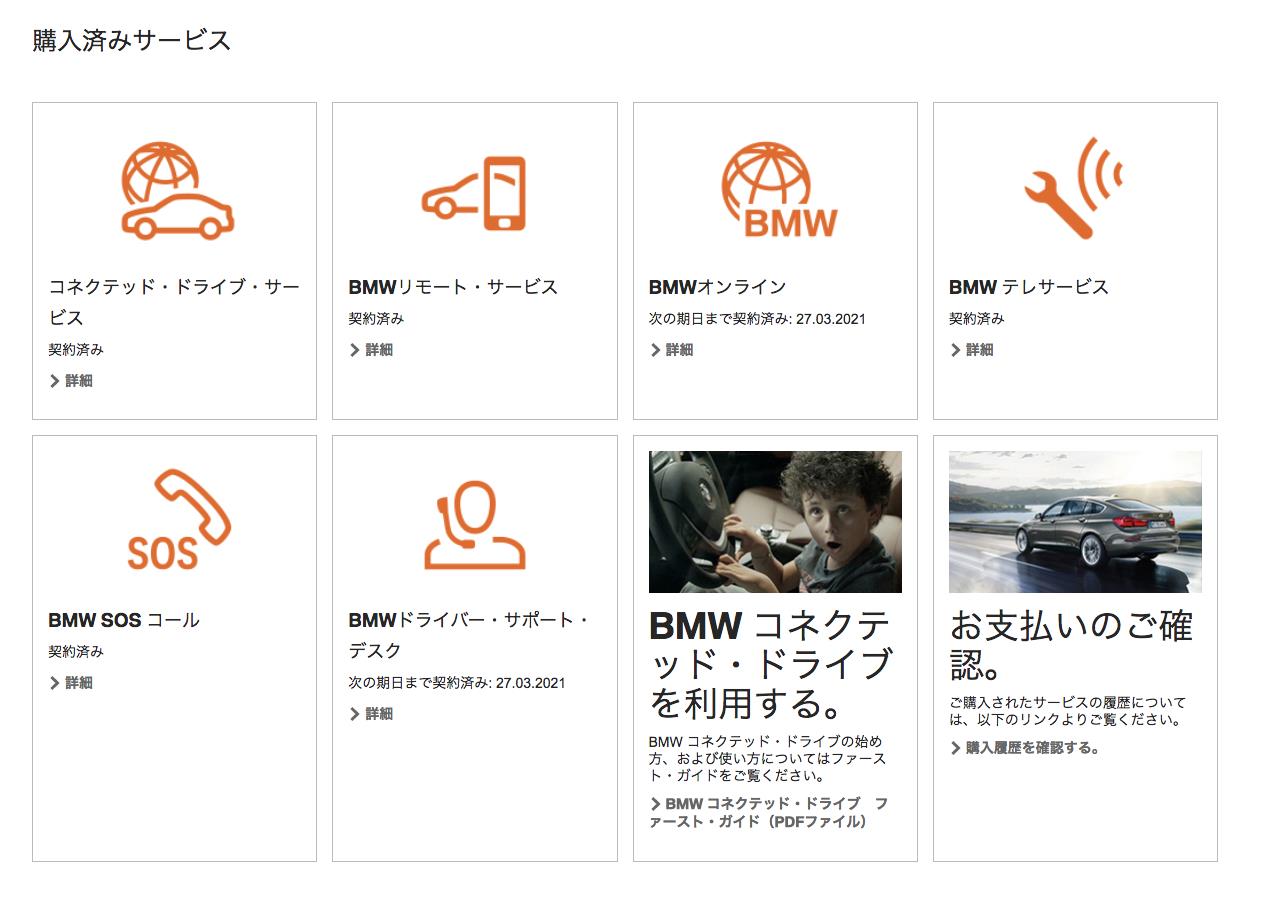Click the BMWドライバー・サポート・デスク title
Screen dimensions: 1270x900
click(470, 635)
